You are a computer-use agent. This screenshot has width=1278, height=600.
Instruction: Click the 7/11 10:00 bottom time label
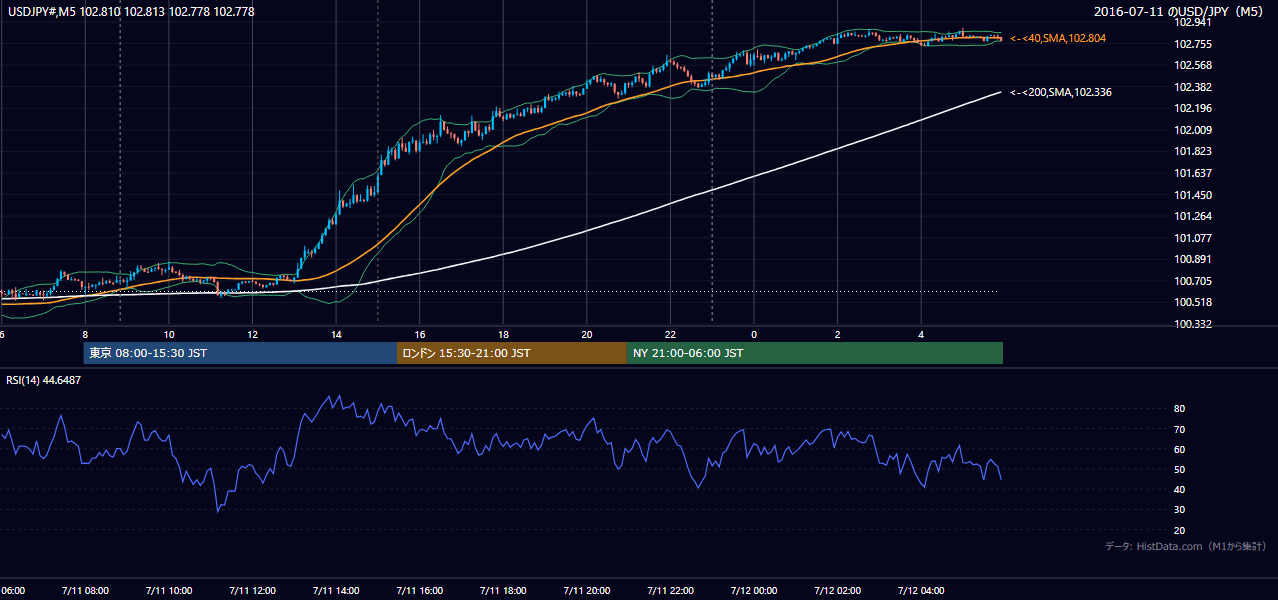169,590
